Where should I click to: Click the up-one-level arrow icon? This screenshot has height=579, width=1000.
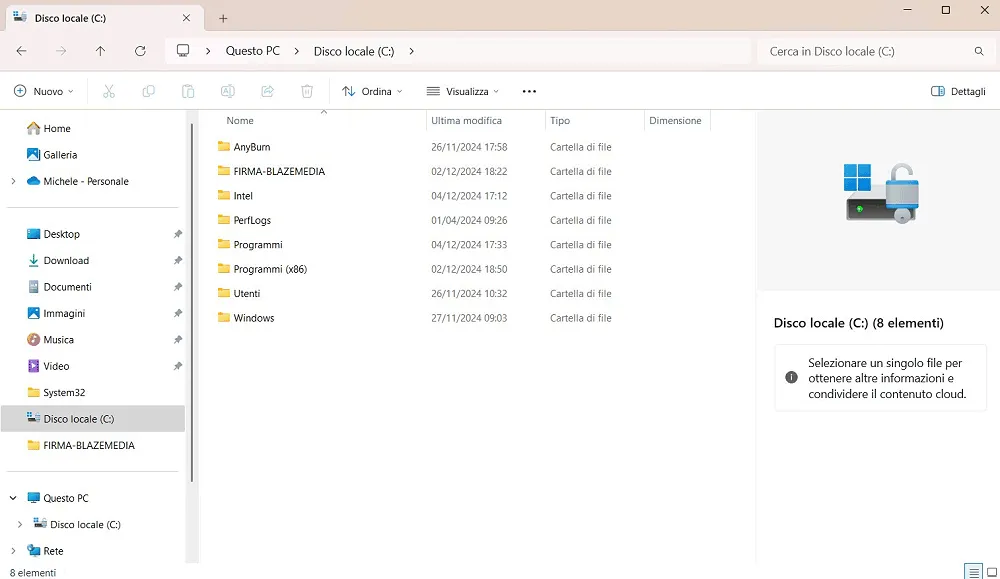(102, 51)
